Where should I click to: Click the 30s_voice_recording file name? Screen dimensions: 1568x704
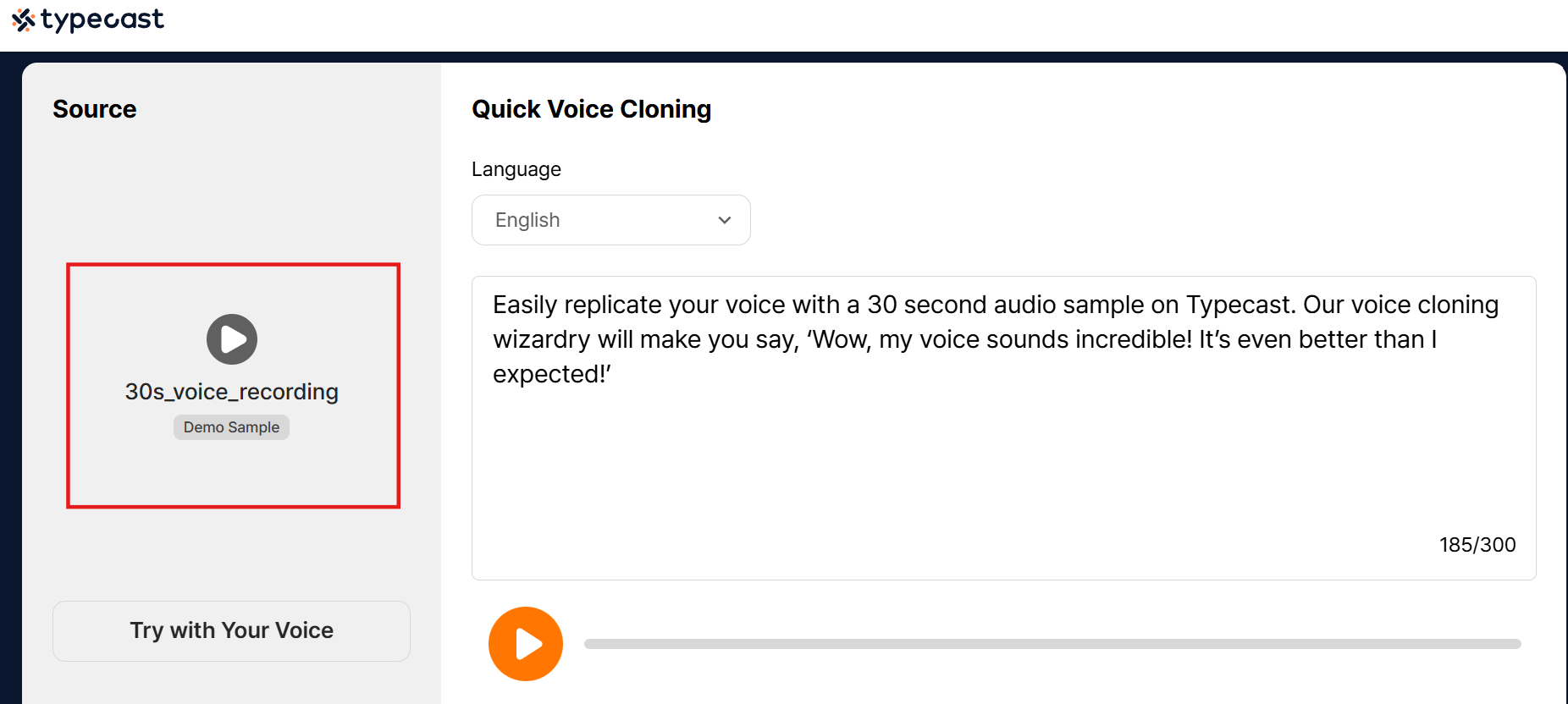pos(231,392)
